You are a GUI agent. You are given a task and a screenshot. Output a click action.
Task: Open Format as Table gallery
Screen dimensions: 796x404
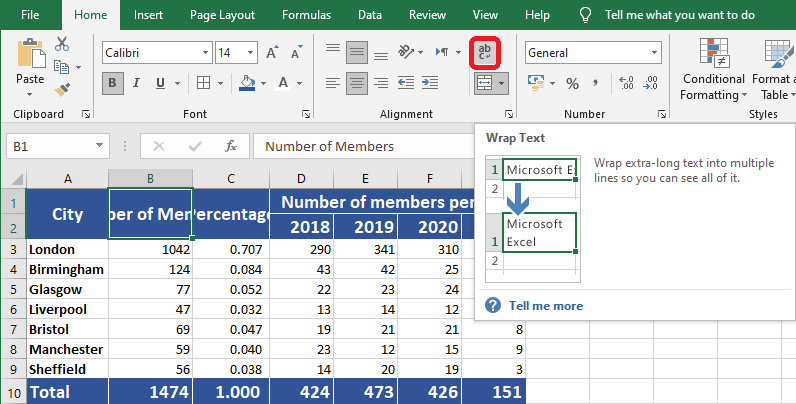click(774, 69)
